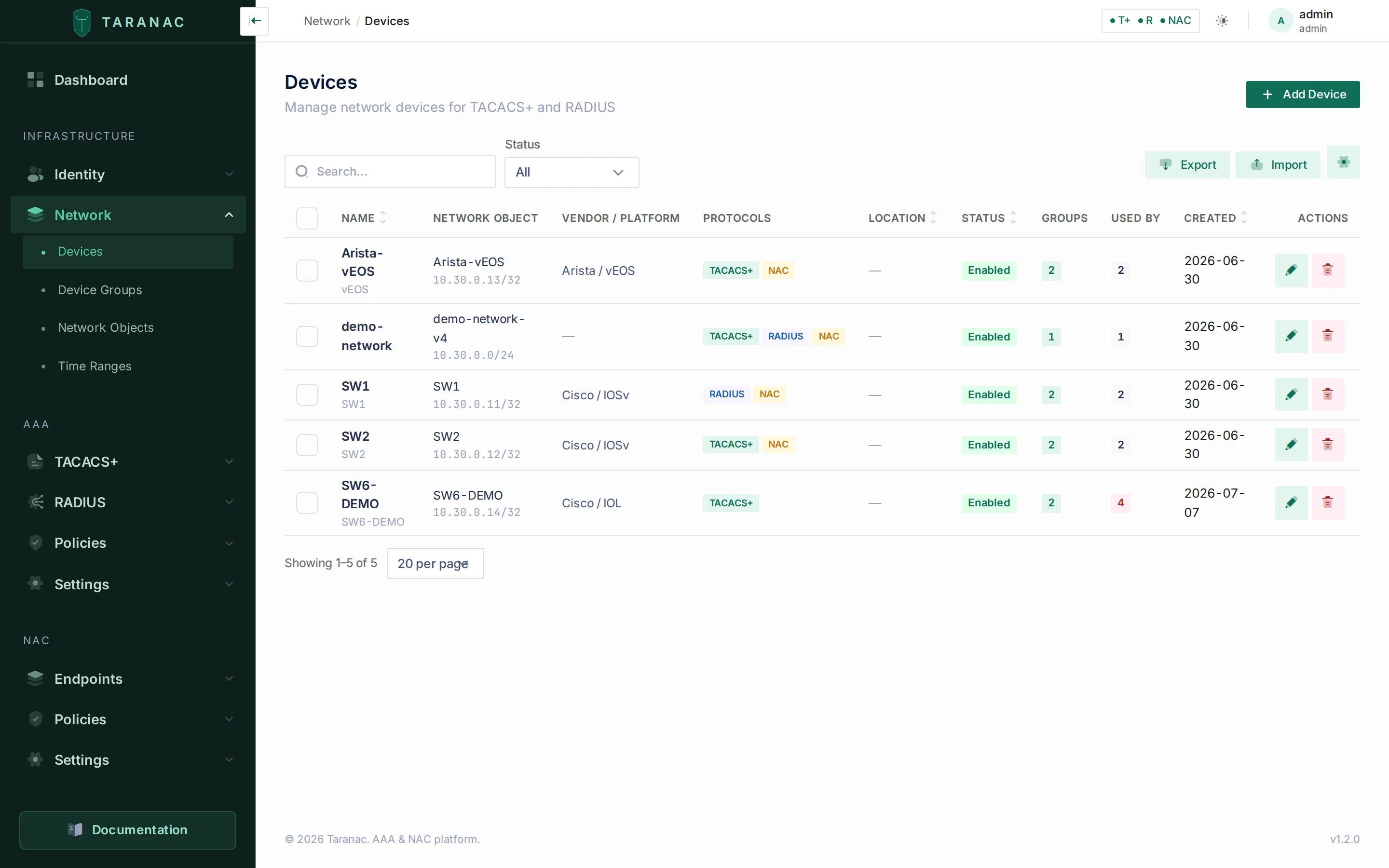This screenshot has width=1389, height=868.
Task: Click the Taranac shield logo
Action: (82, 22)
